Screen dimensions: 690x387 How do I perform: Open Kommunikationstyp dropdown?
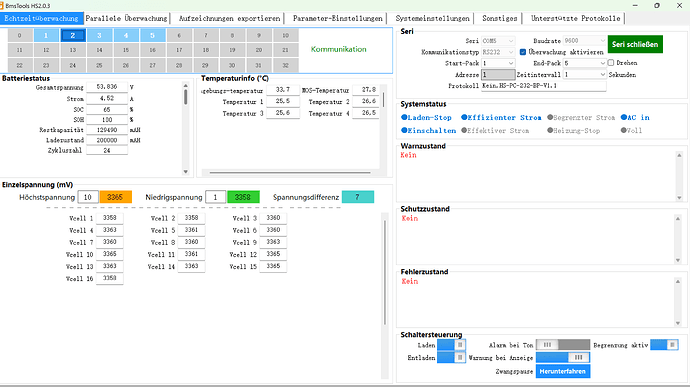(498, 52)
